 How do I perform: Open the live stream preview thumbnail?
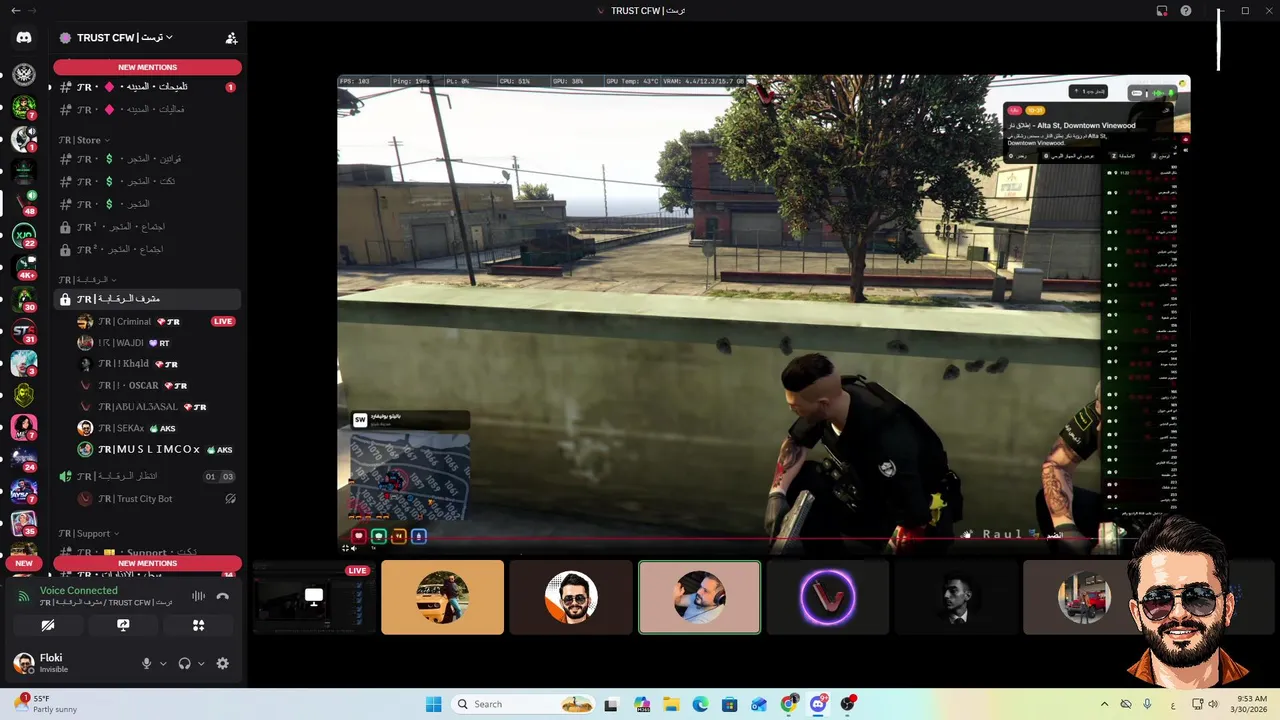(312, 598)
